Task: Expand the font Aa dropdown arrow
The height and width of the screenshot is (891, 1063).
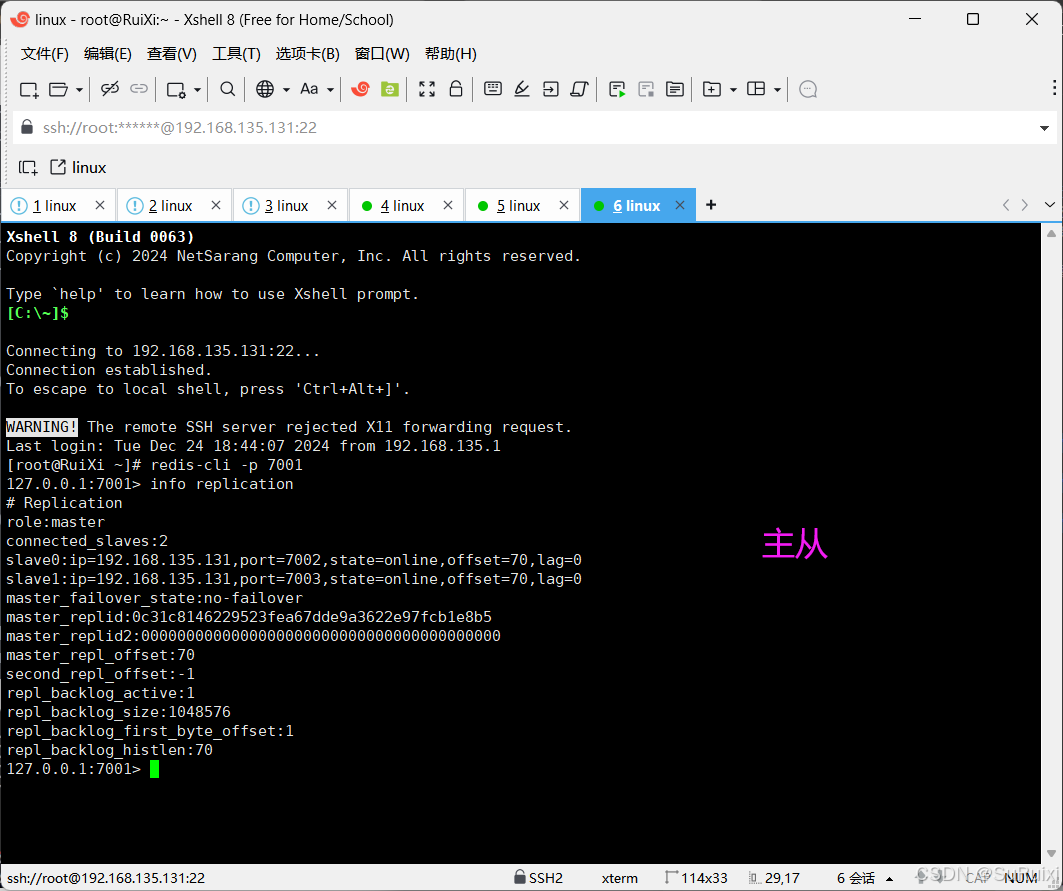Action: coord(330,90)
